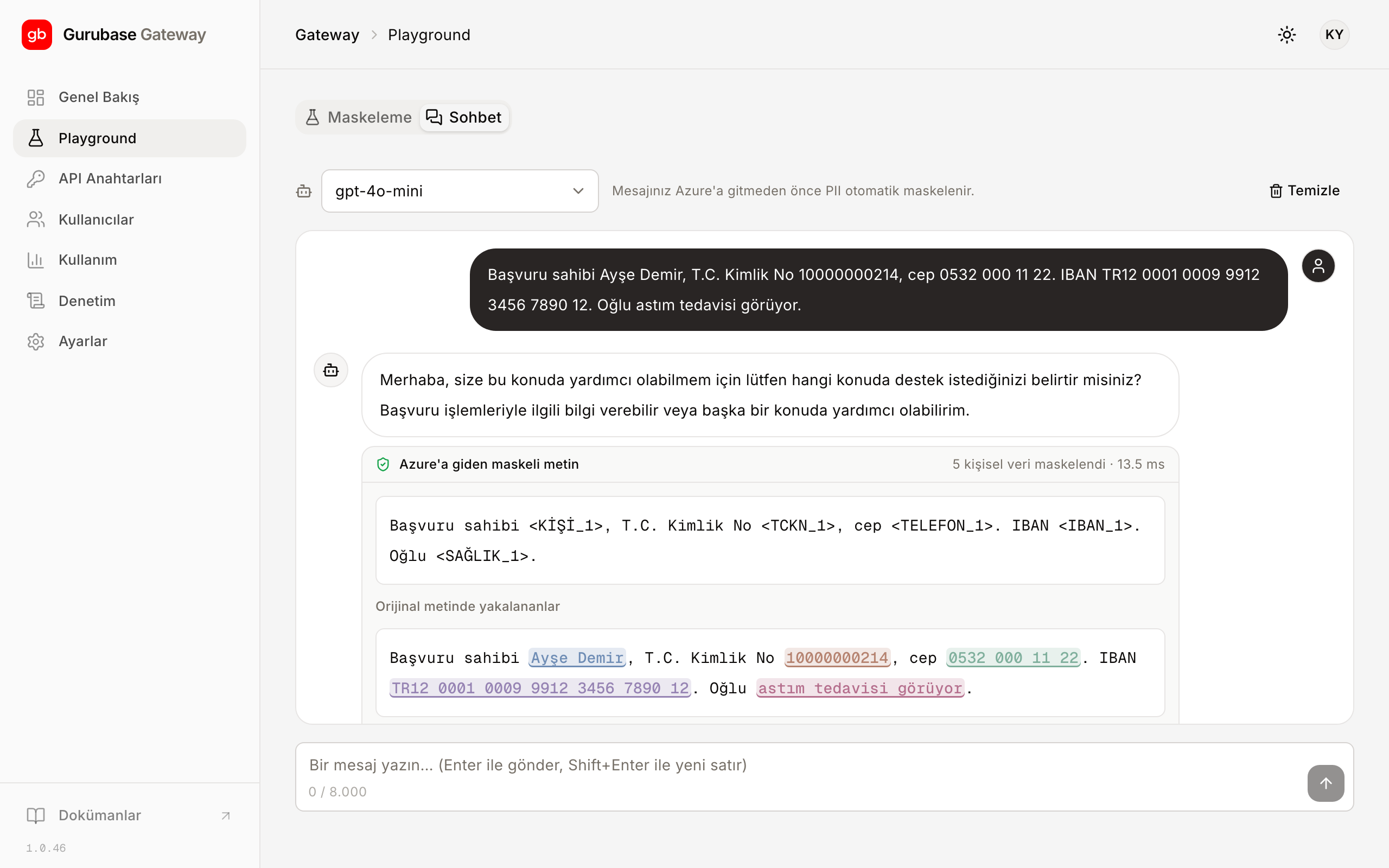Click the Playground breadcrumb
The width and height of the screenshot is (1389, 868).
click(x=429, y=35)
